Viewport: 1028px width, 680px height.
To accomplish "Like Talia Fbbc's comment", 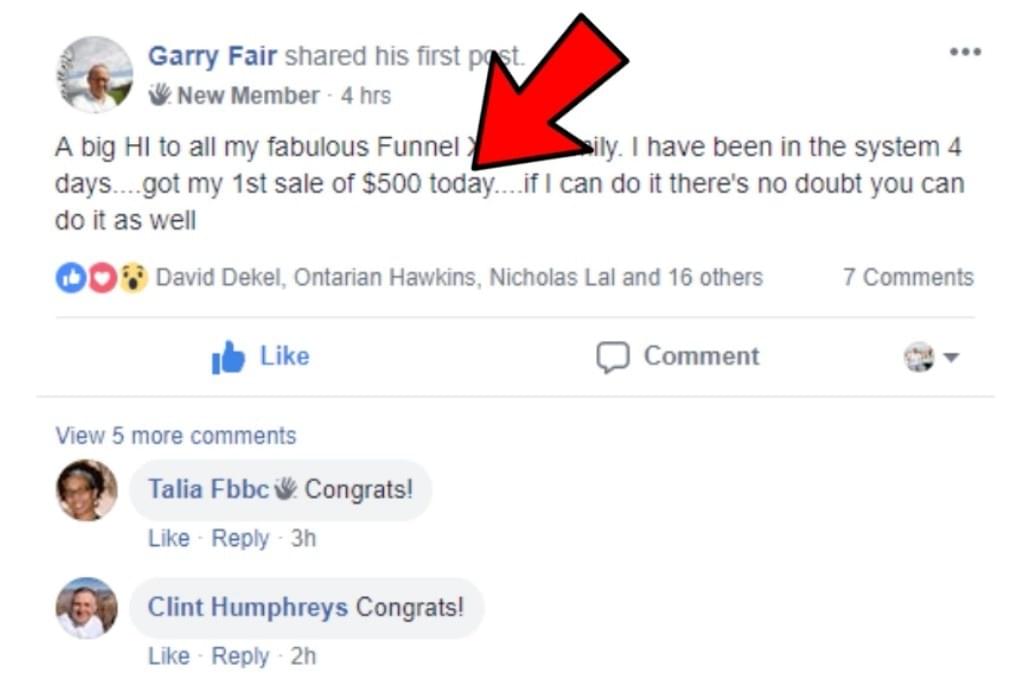I will [x=168, y=538].
